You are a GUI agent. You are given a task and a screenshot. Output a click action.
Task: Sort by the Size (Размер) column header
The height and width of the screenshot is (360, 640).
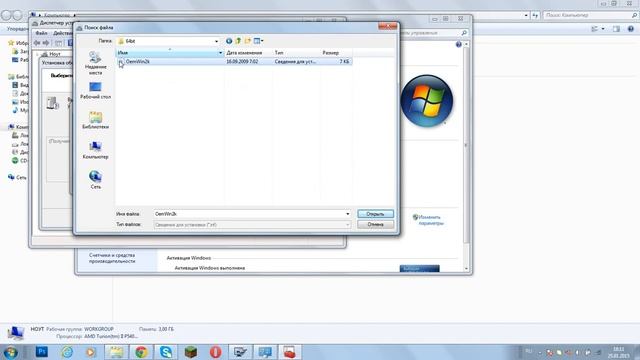coord(336,53)
